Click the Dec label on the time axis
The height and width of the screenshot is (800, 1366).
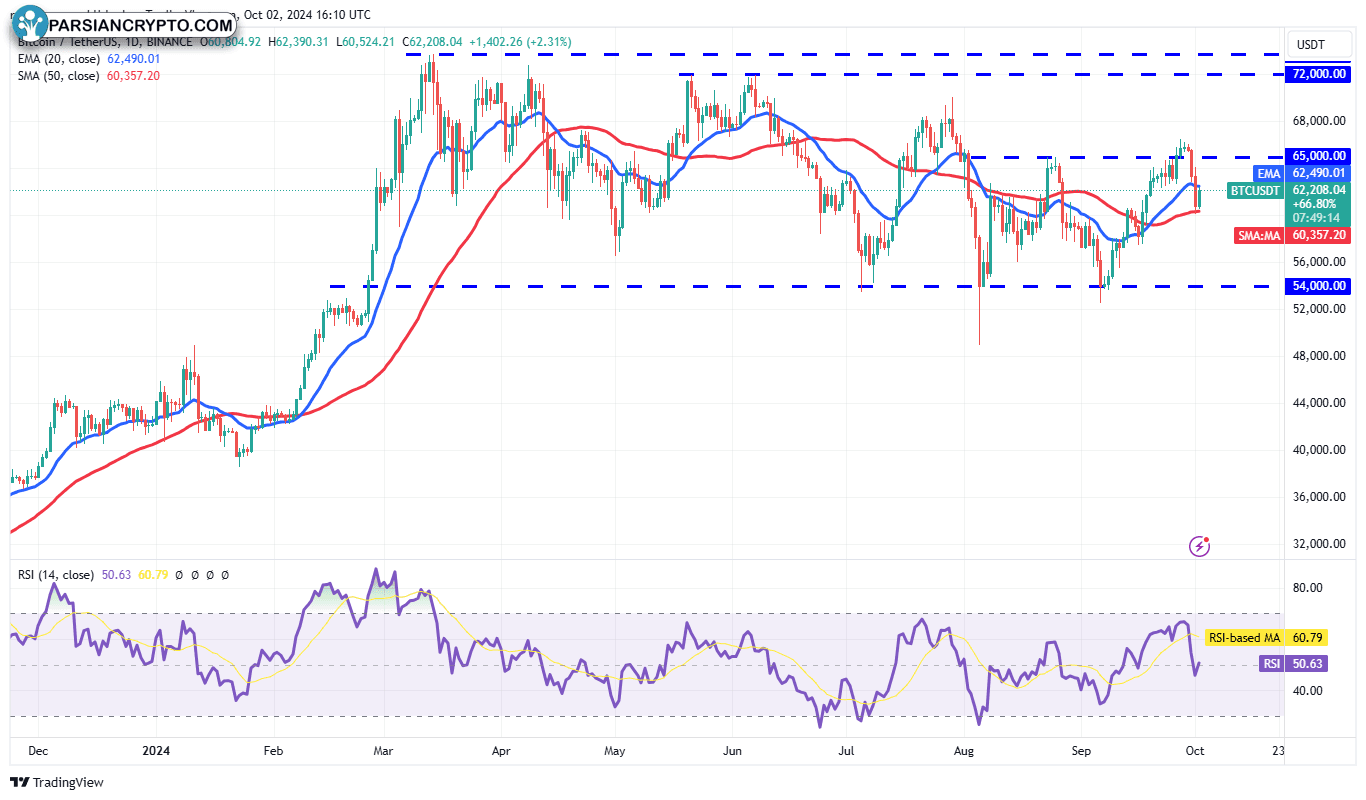pyautogui.click(x=38, y=749)
